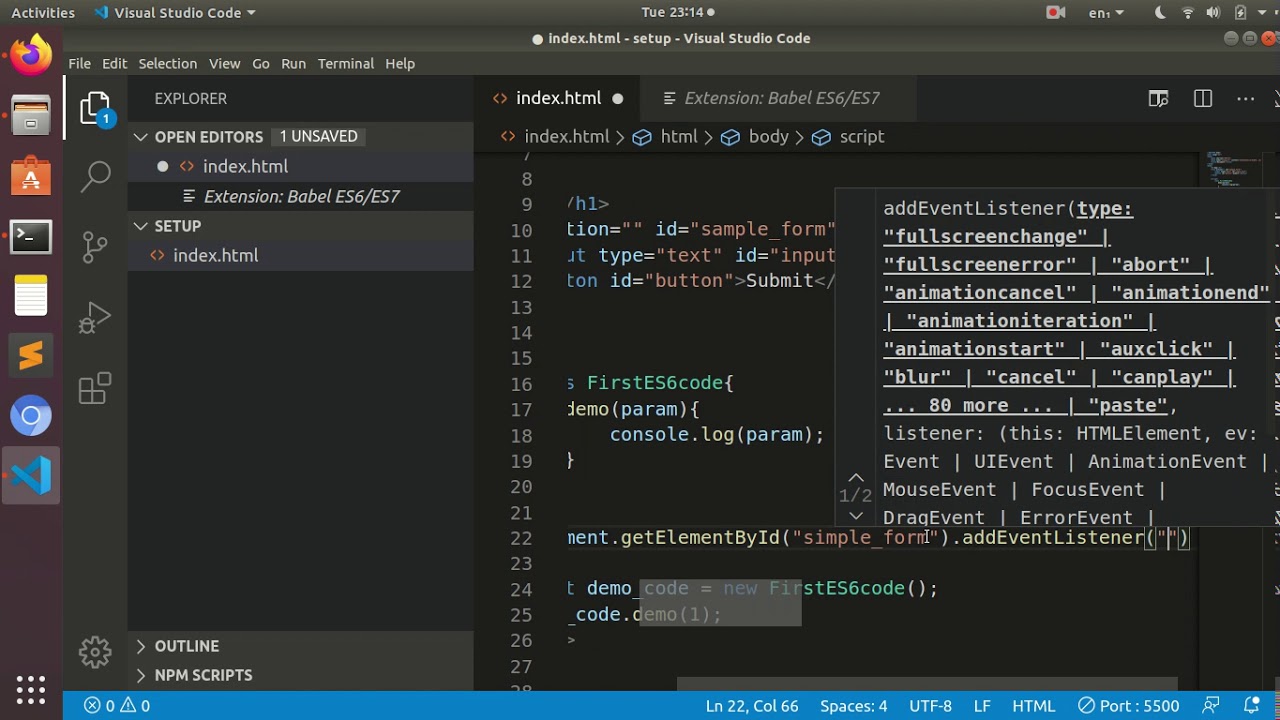Viewport: 1280px width, 720px height.
Task: Open the Search view icon
Action: (95, 176)
